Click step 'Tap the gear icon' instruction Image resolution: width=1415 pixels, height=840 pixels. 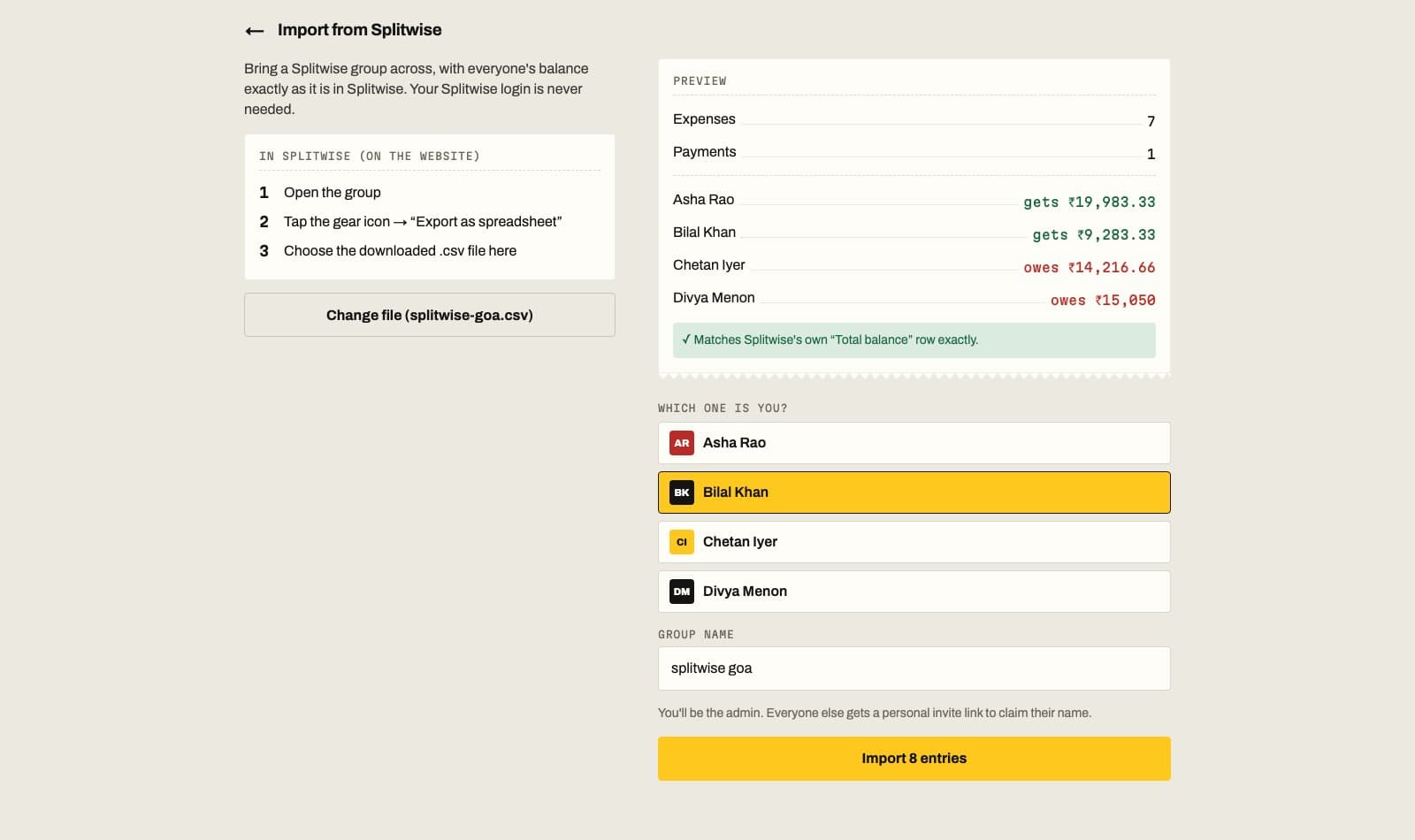[x=423, y=222]
